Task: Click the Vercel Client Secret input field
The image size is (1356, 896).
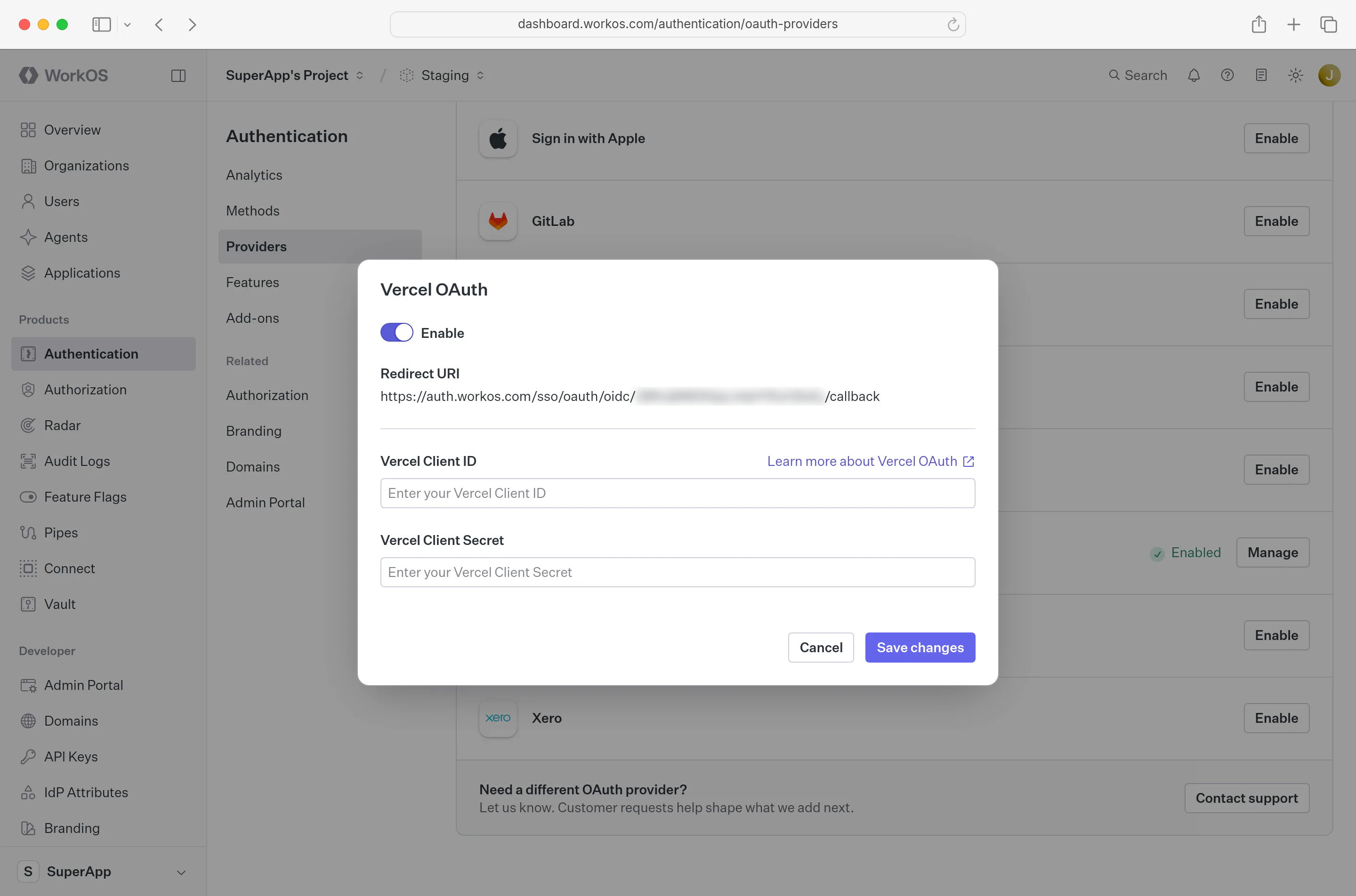Action: point(678,572)
